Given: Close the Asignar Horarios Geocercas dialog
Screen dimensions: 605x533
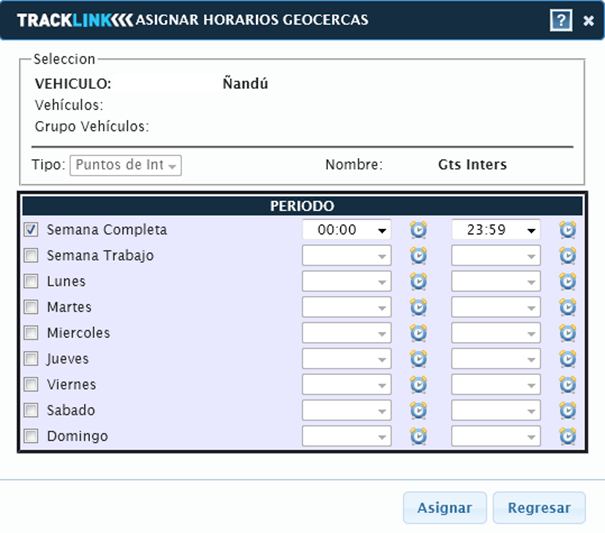Looking at the screenshot, I should point(589,20).
